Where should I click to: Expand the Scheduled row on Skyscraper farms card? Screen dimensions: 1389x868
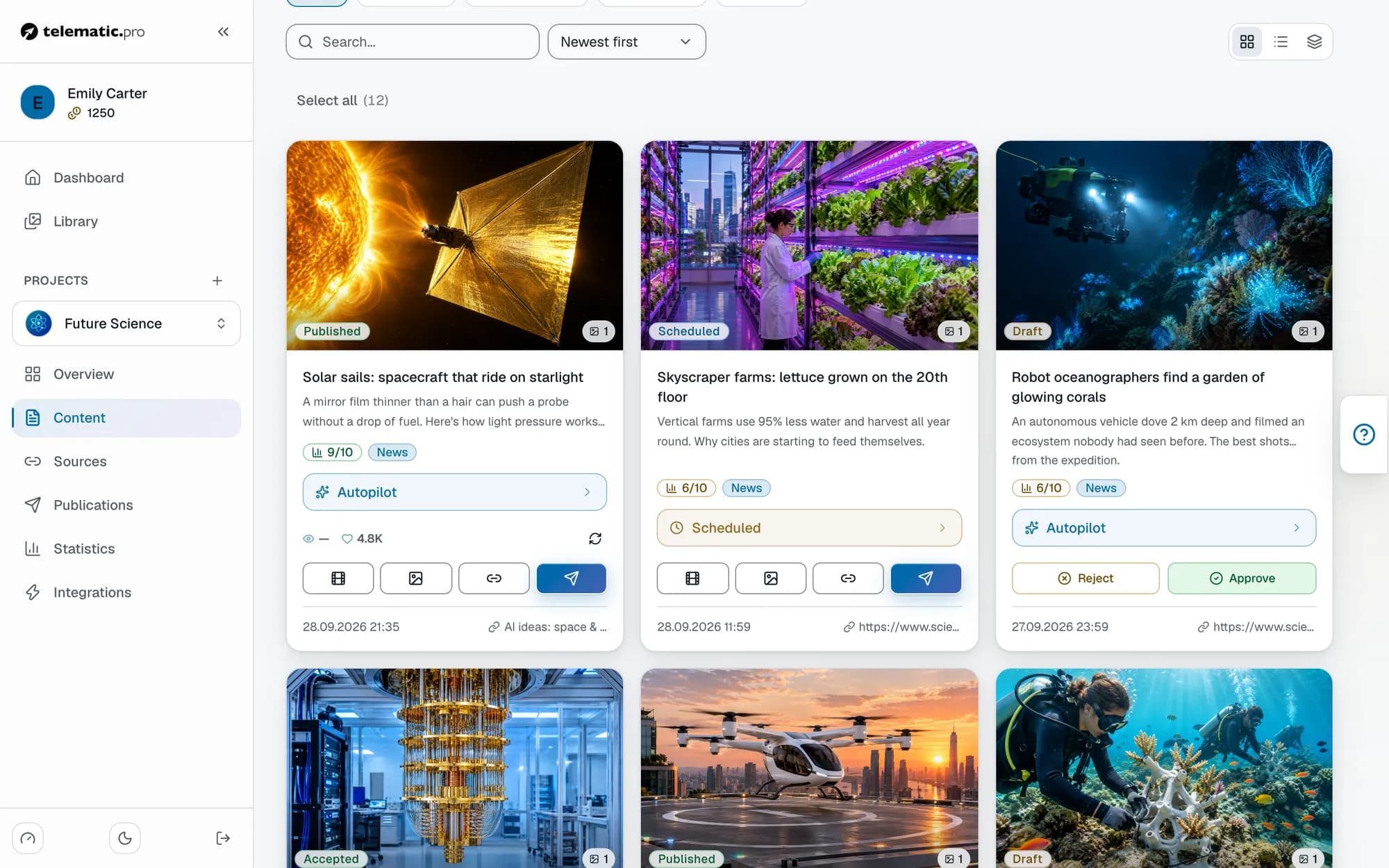pyautogui.click(x=809, y=528)
